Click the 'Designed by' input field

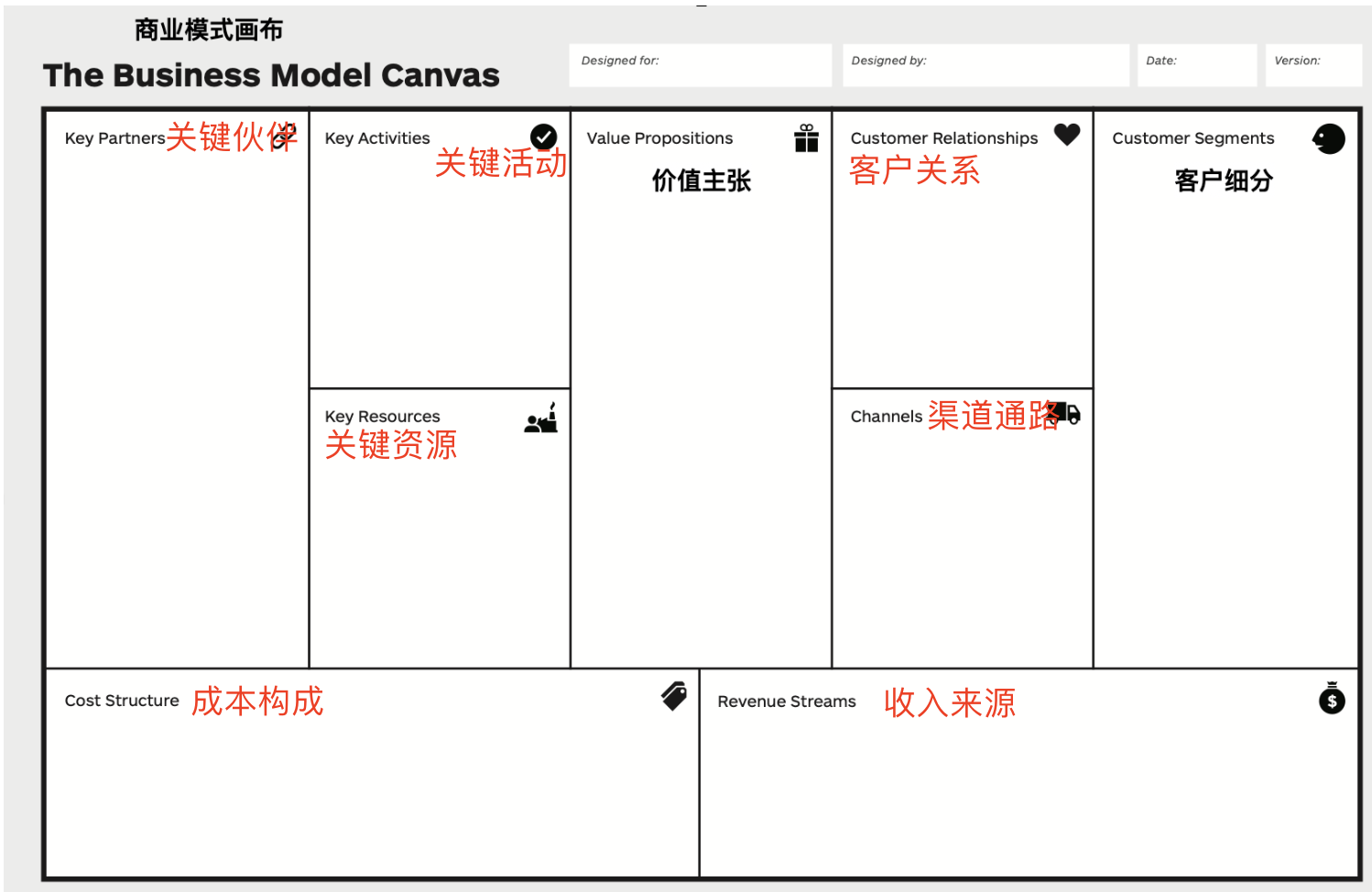tap(985, 66)
